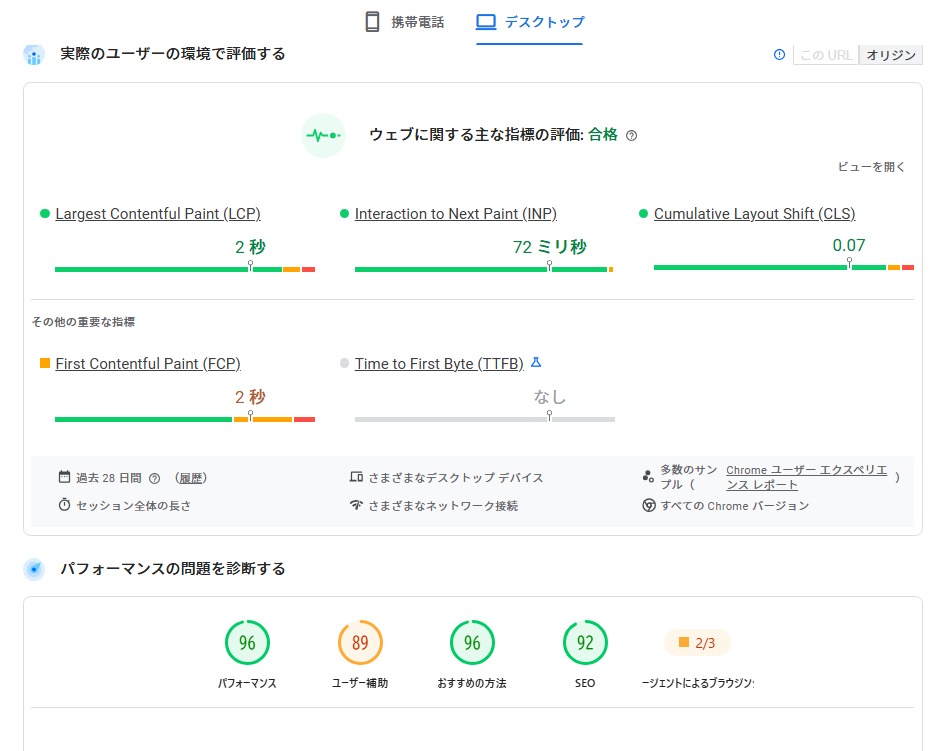Screen dimensions: 942x751
Task: Open Chrome ユーザー エクスペリエンス レポート link
Action: coord(806,477)
